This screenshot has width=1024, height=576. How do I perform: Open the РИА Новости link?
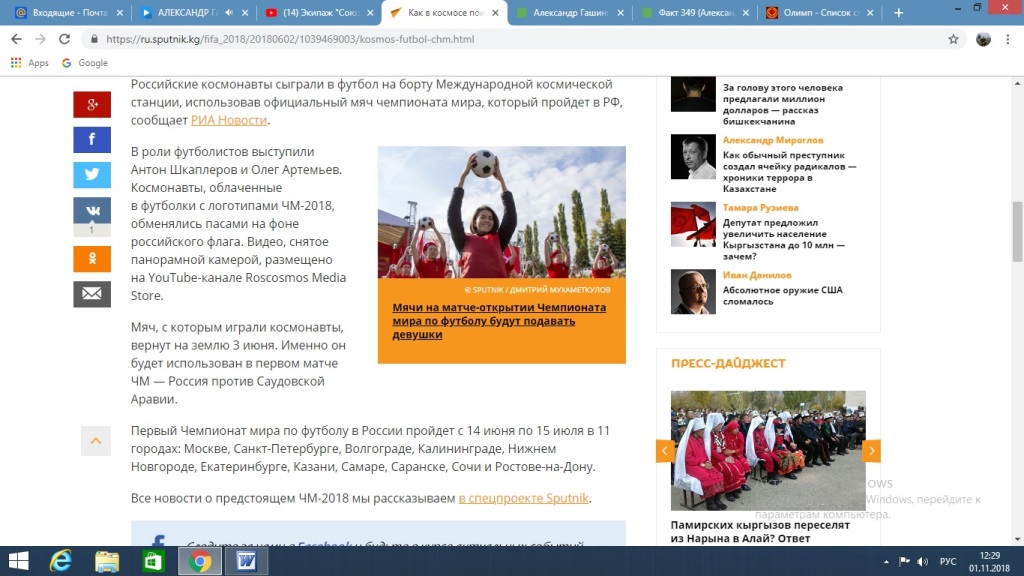(229, 120)
